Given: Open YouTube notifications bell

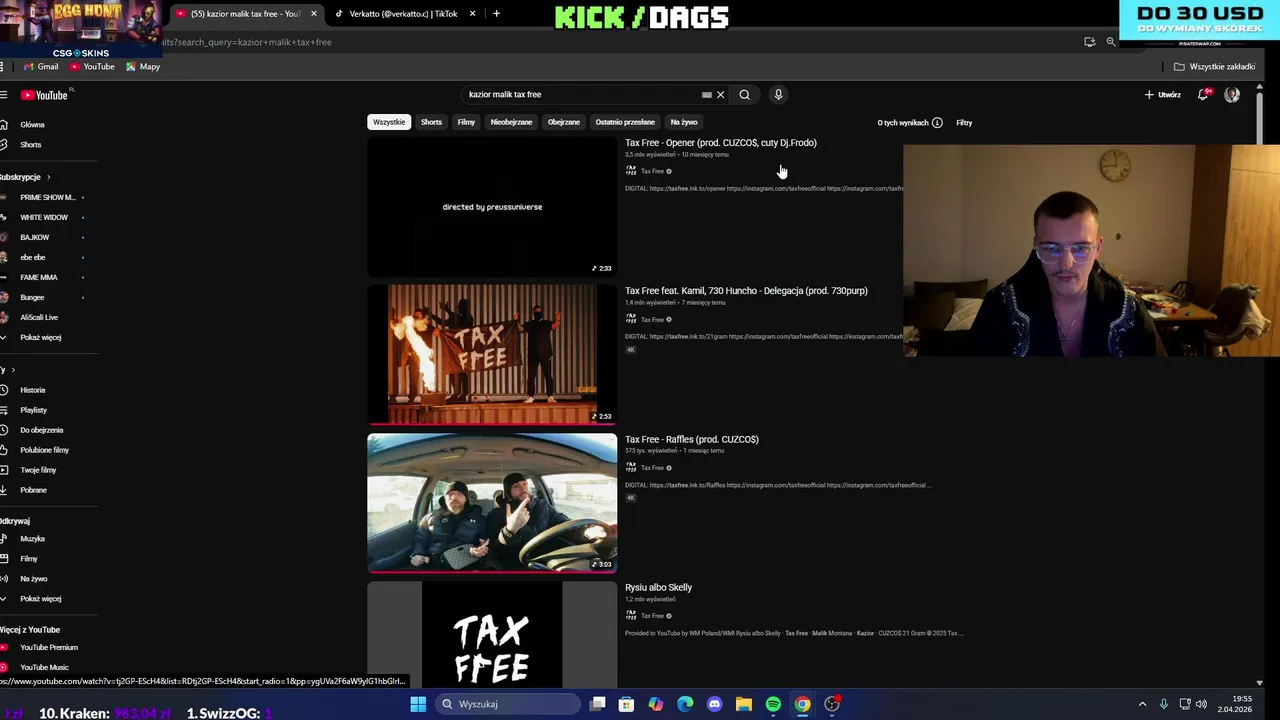Looking at the screenshot, I should click(x=1203, y=95).
